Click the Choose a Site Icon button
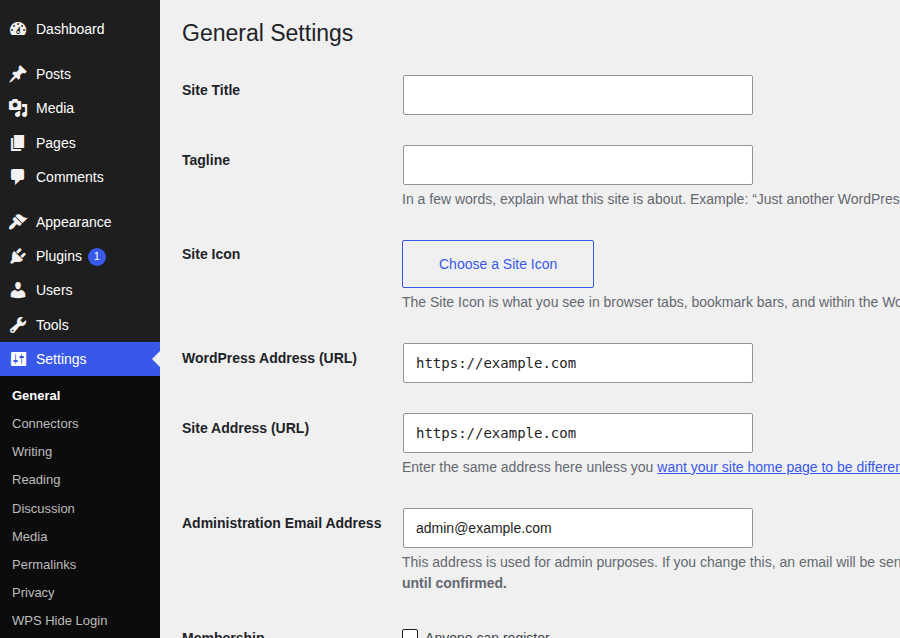This screenshot has width=900, height=638. coord(498,264)
